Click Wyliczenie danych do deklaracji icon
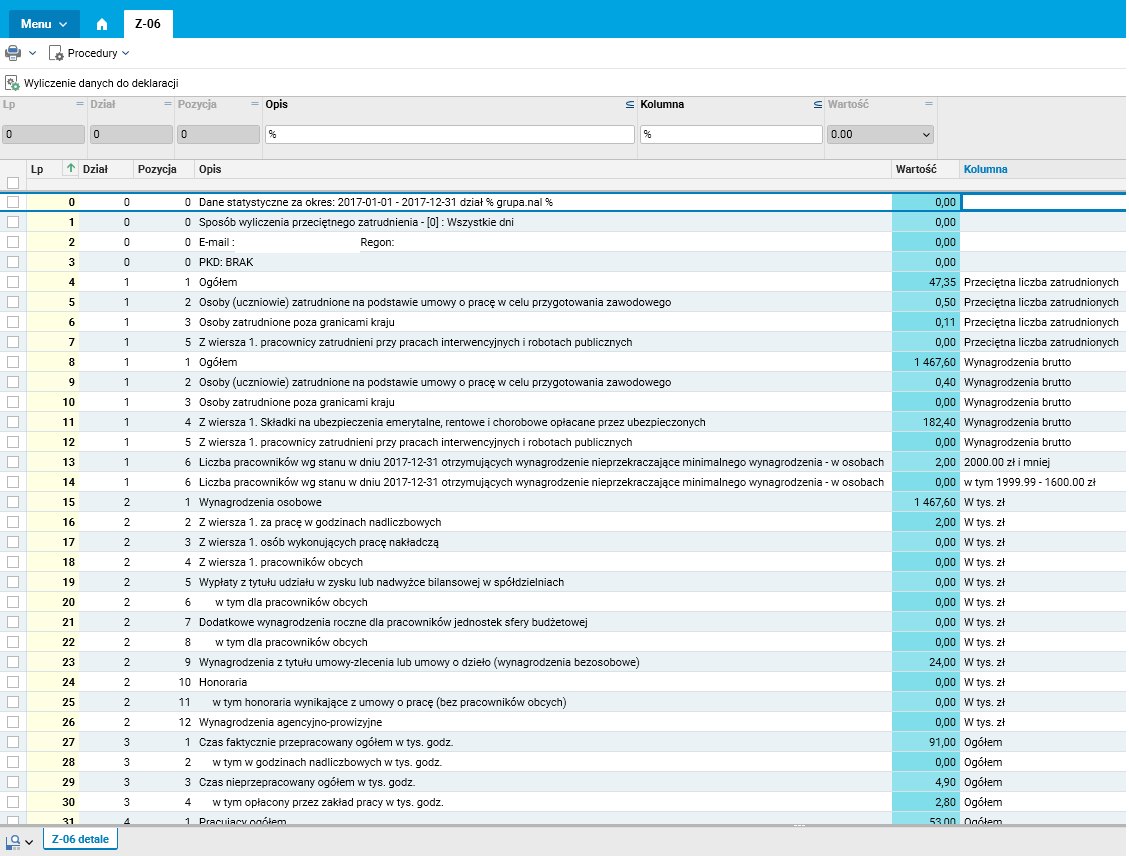The width and height of the screenshot is (1129, 856). pos(12,83)
